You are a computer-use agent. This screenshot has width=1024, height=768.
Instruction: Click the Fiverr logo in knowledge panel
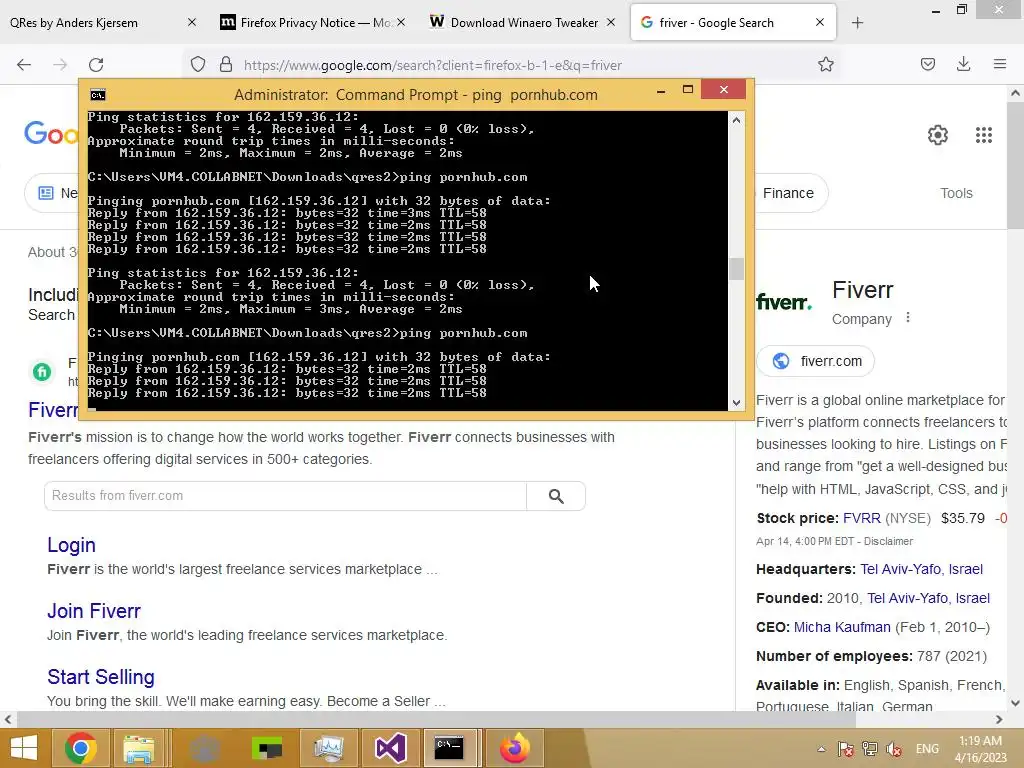(x=784, y=302)
